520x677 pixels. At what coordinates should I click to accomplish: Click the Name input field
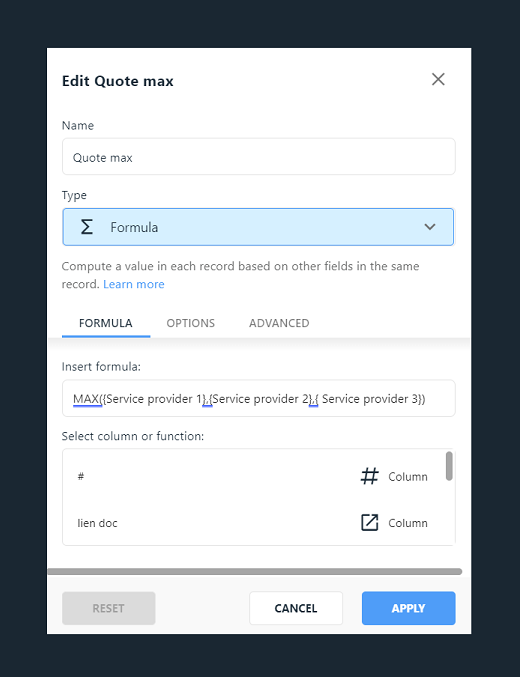pyautogui.click(x=259, y=157)
